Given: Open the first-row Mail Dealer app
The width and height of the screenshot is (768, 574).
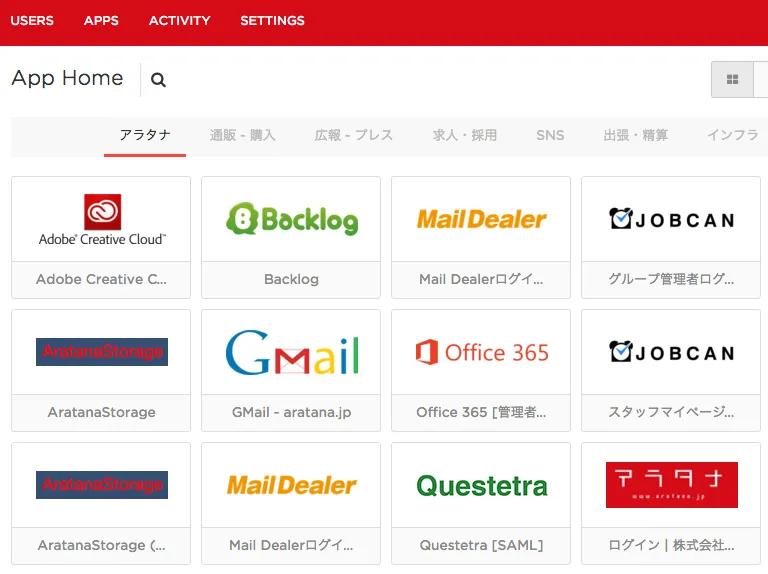Looking at the screenshot, I should (x=481, y=220).
